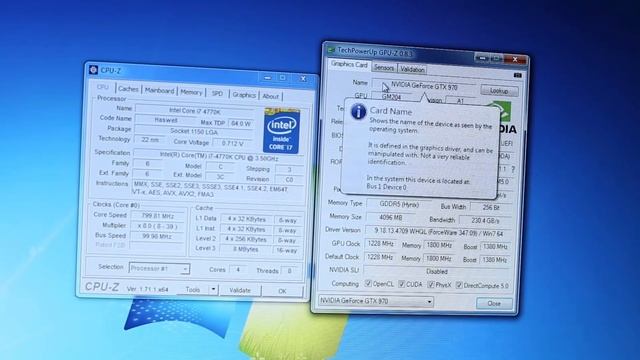Screen dimensions: 640x360
Task: Click the Close button in GPU-Z
Action: [x=494, y=303]
